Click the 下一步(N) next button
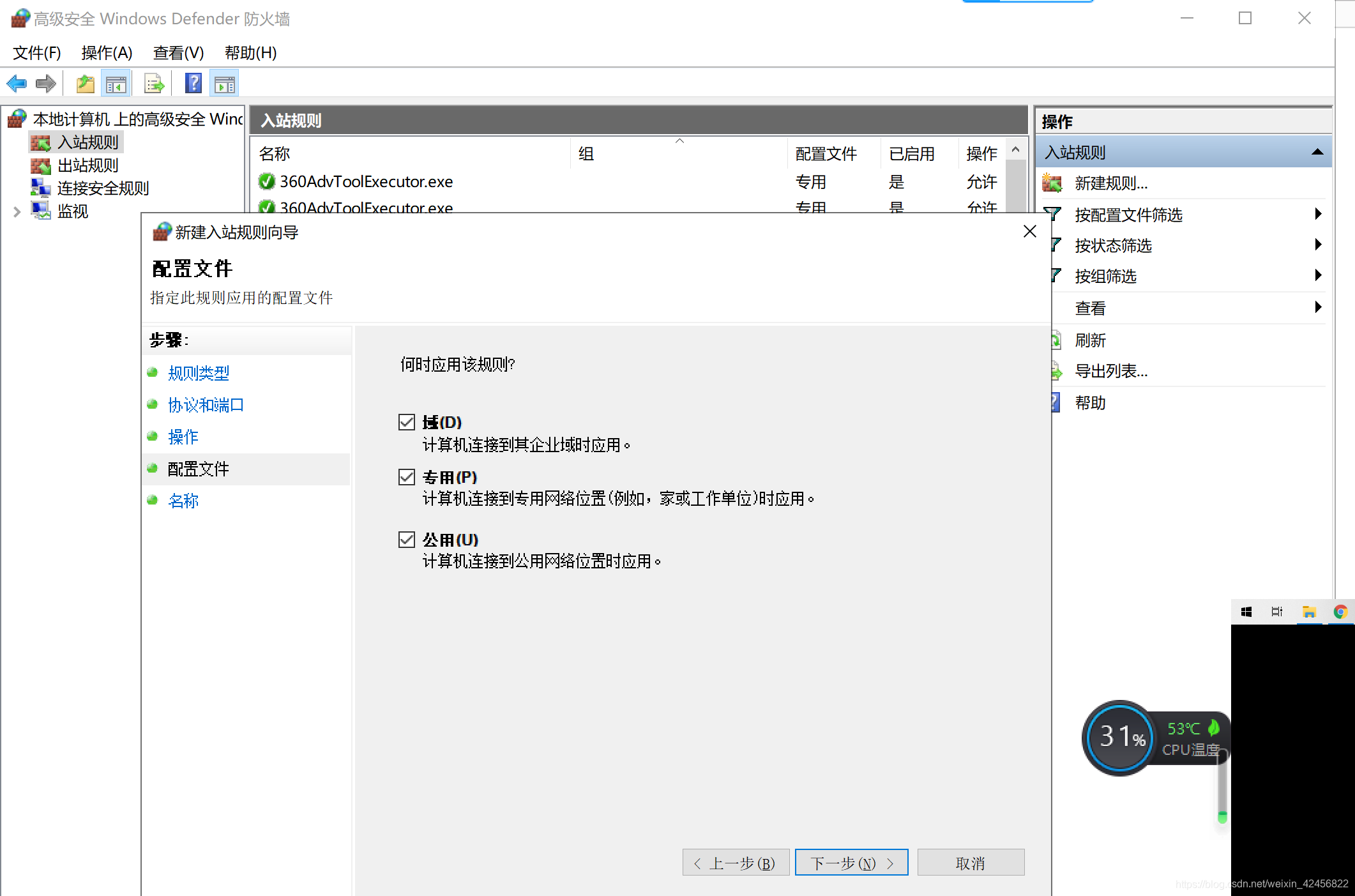Viewport: 1355px width, 896px height. (x=851, y=863)
